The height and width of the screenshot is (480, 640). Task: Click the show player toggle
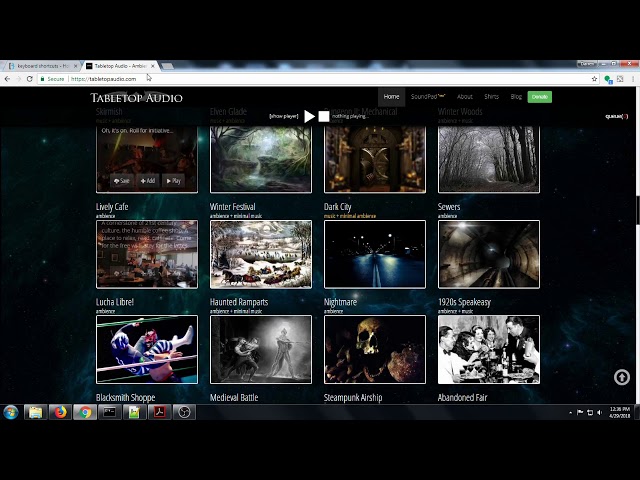pos(284,116)
